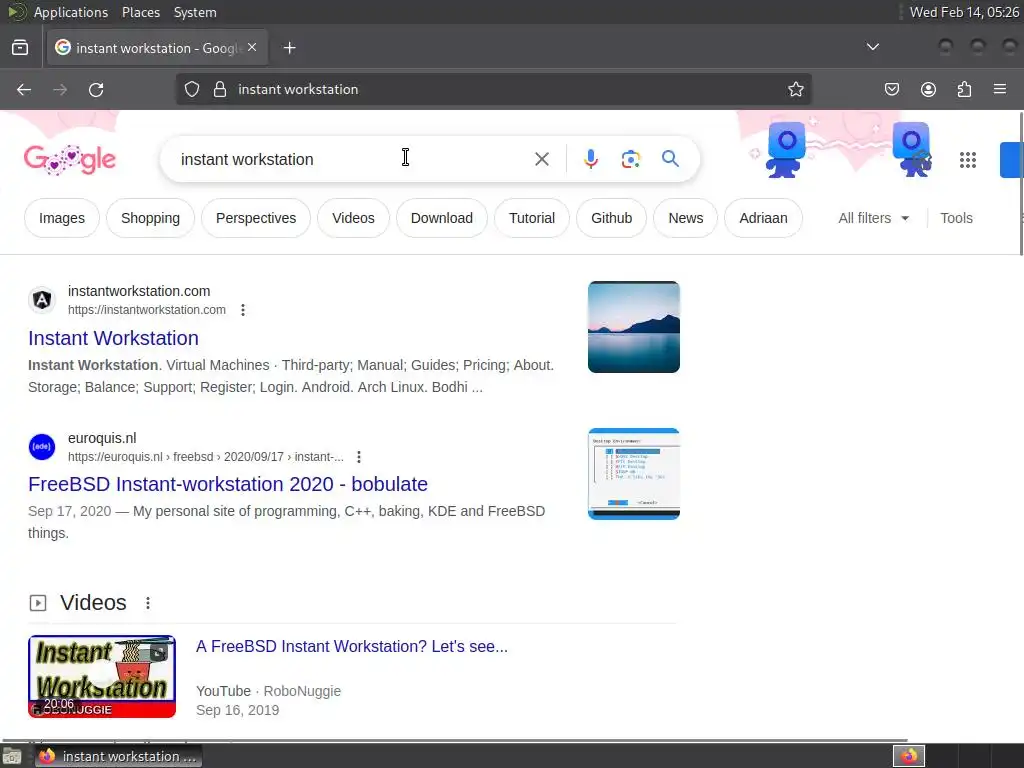Go back with the browser back arrow
This screenshot has width=1024, height=768.
point(24,89)
